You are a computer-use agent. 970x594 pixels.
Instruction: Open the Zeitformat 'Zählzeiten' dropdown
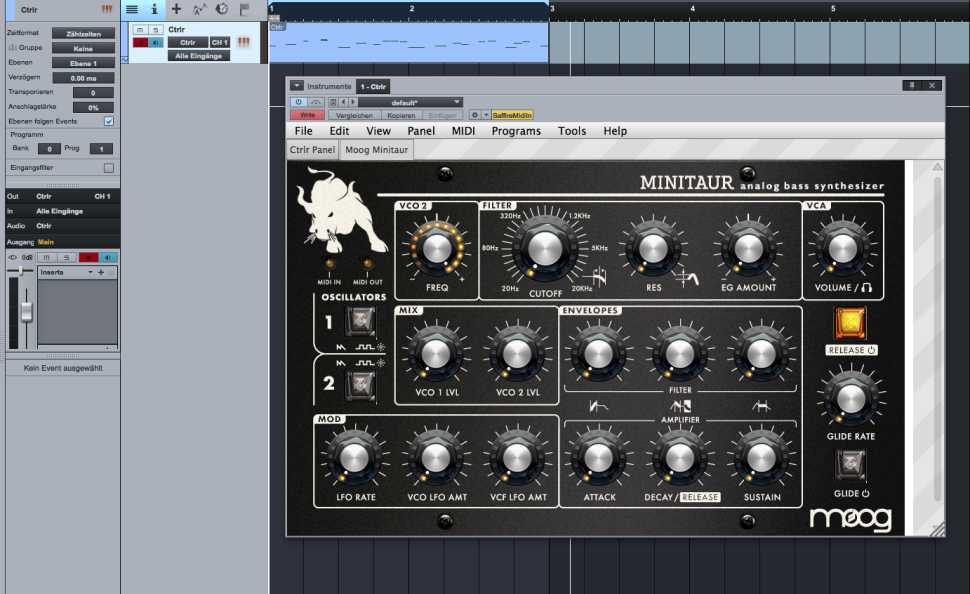(x=85, y=33)
